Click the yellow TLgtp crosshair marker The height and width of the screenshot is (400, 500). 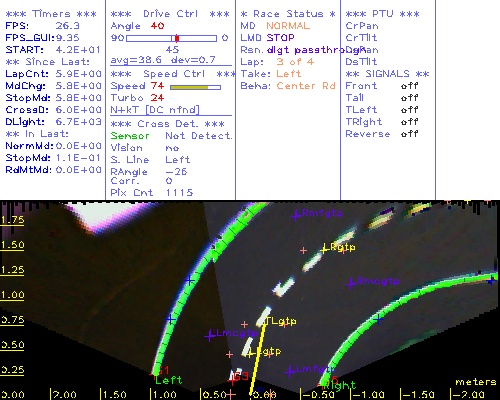(x=266, y=321)
